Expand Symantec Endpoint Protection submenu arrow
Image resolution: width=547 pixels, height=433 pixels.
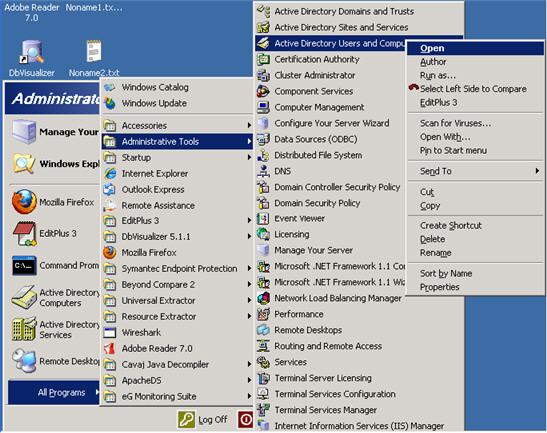pos(249,268)
